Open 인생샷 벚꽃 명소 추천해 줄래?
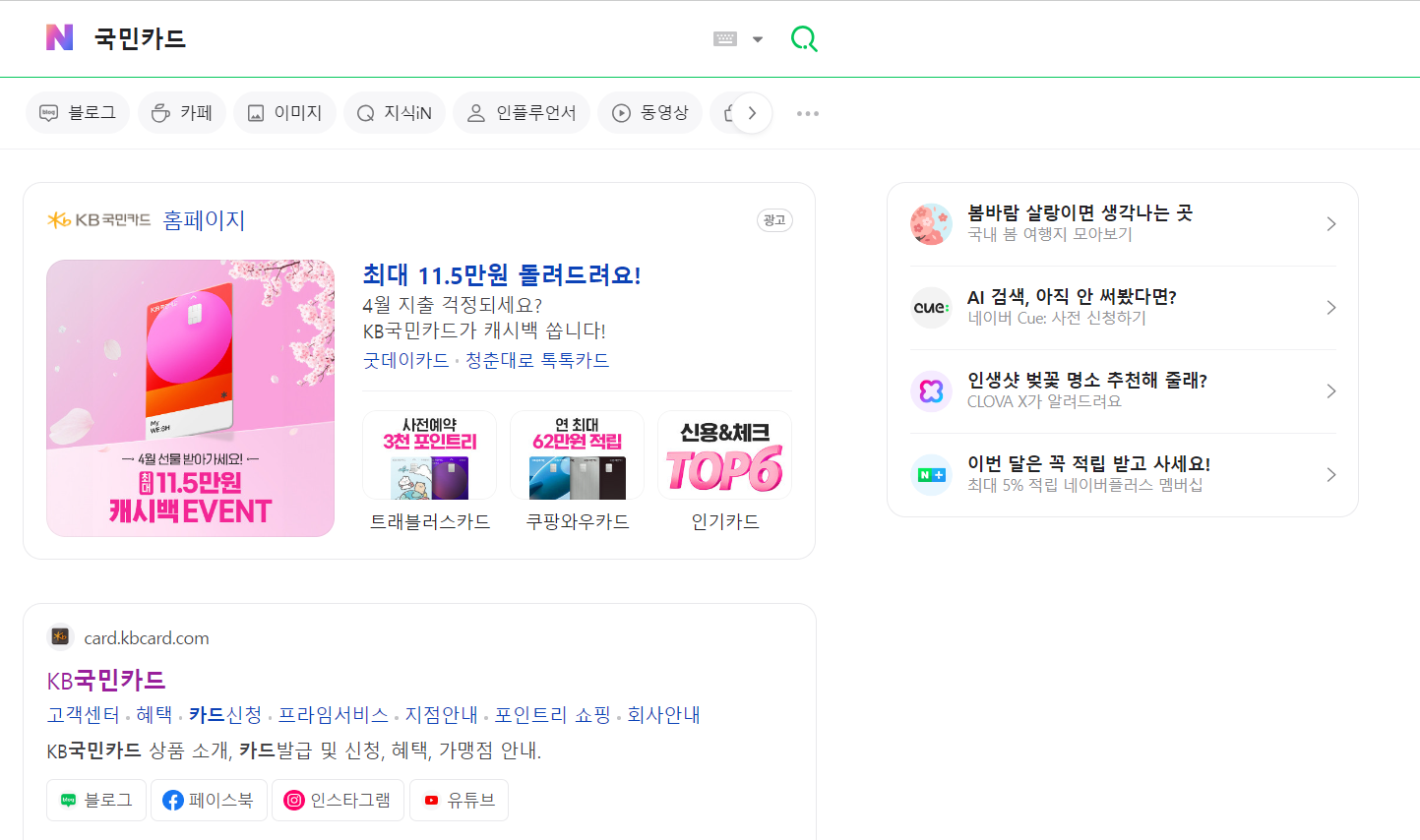Screen dimensions: 1420x840 1087,380
